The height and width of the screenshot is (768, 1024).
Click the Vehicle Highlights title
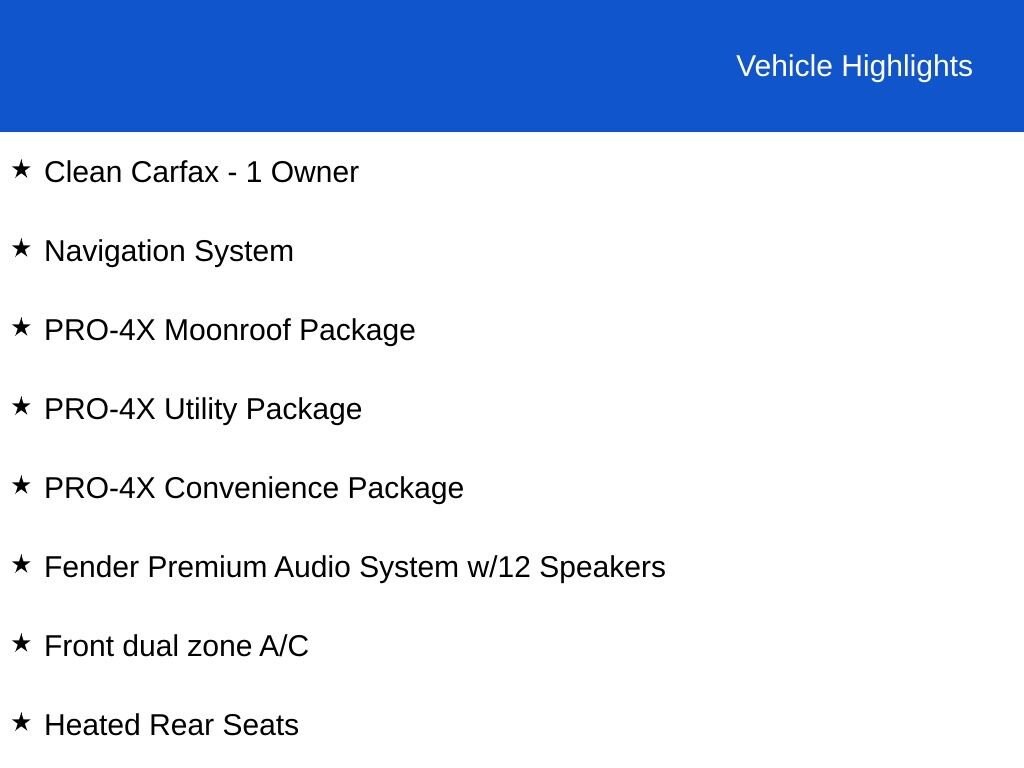(x=854, y=66)
